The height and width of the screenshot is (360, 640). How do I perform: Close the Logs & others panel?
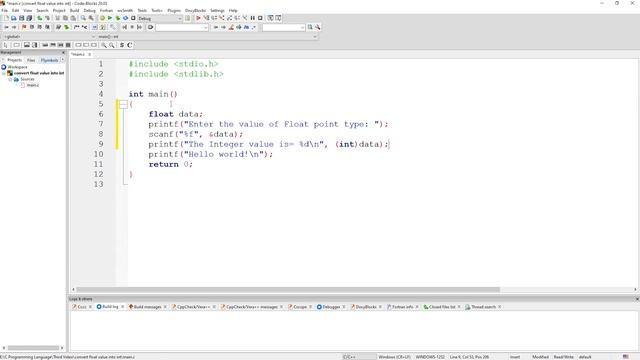637,299
